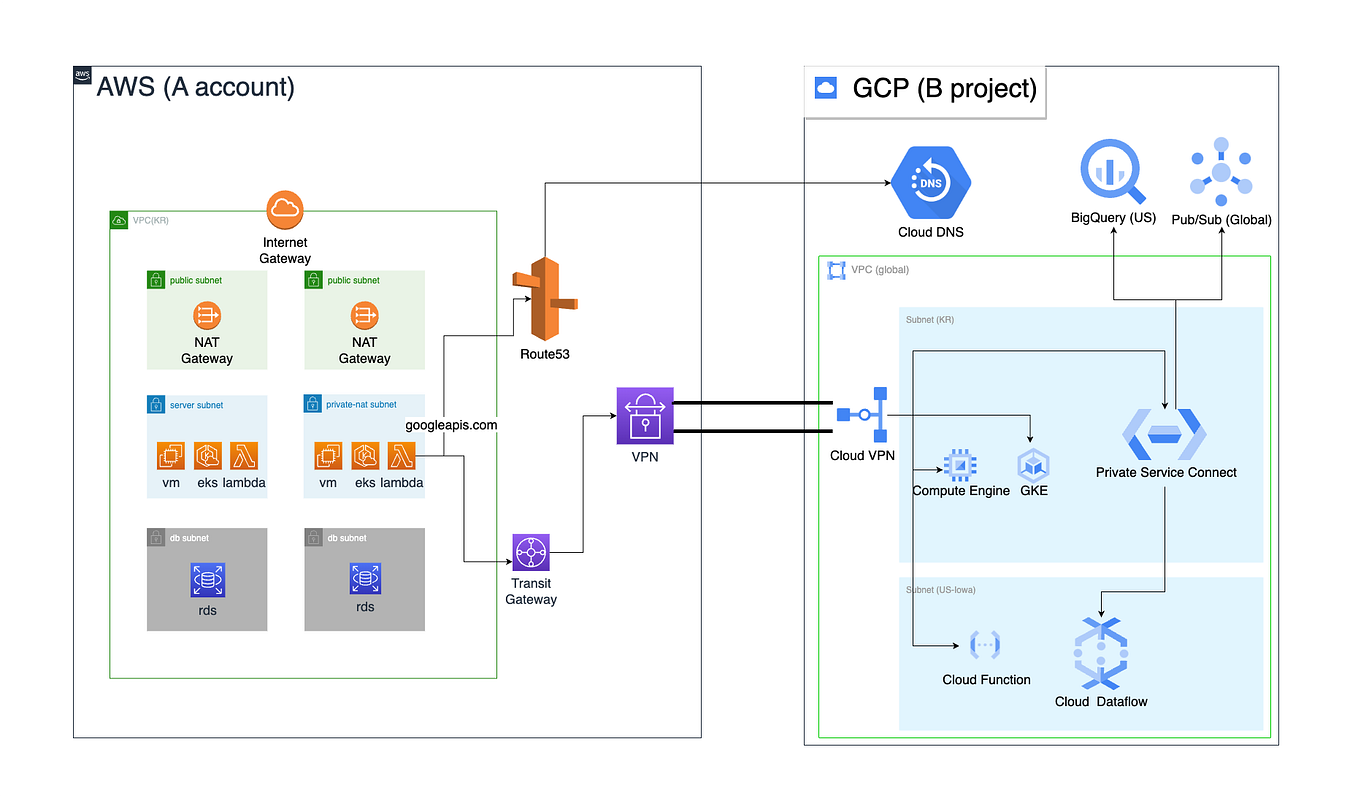This screenshot has height=796, width=1358.
Task: Click the GKE icon beside Compute Engine
Action: tap(1033, 466)
